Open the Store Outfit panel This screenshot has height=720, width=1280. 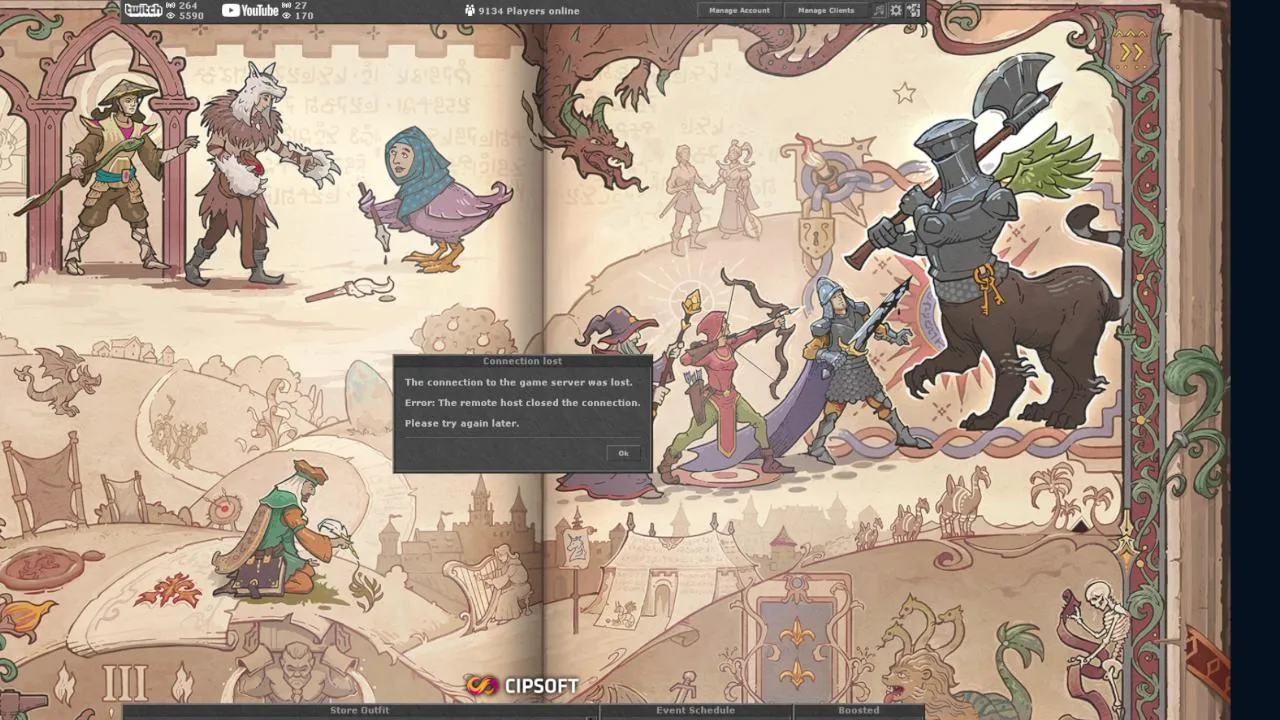(x=360, y=711)
